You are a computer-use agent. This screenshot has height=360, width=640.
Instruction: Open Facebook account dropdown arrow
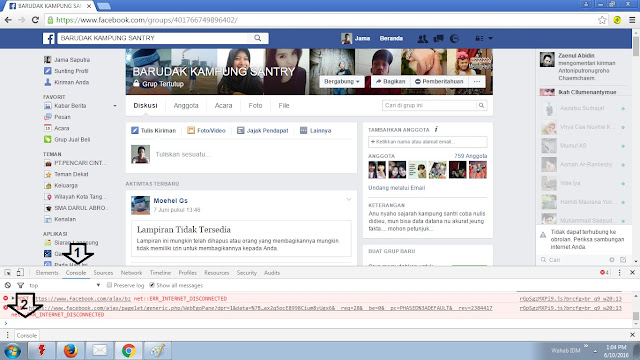[x=491, y=38]
